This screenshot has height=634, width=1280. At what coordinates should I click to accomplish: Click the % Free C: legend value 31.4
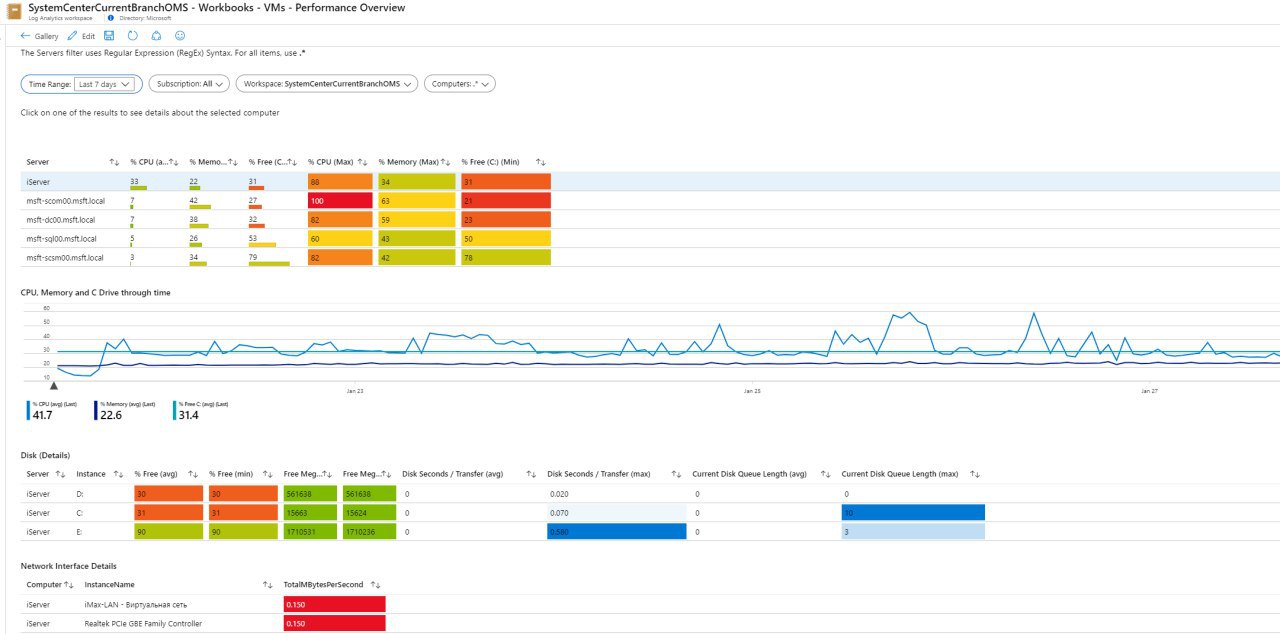tap(189, 415)
